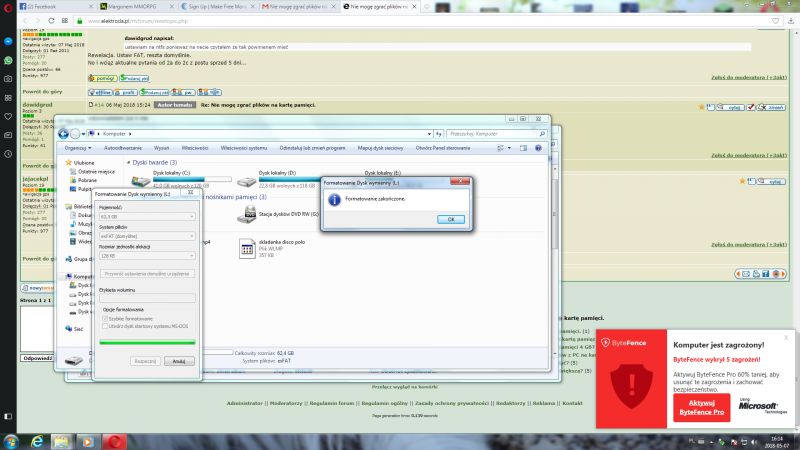Click restore device defaults button
Viewport: 800px width, 450px height.
tap(147, 274)
